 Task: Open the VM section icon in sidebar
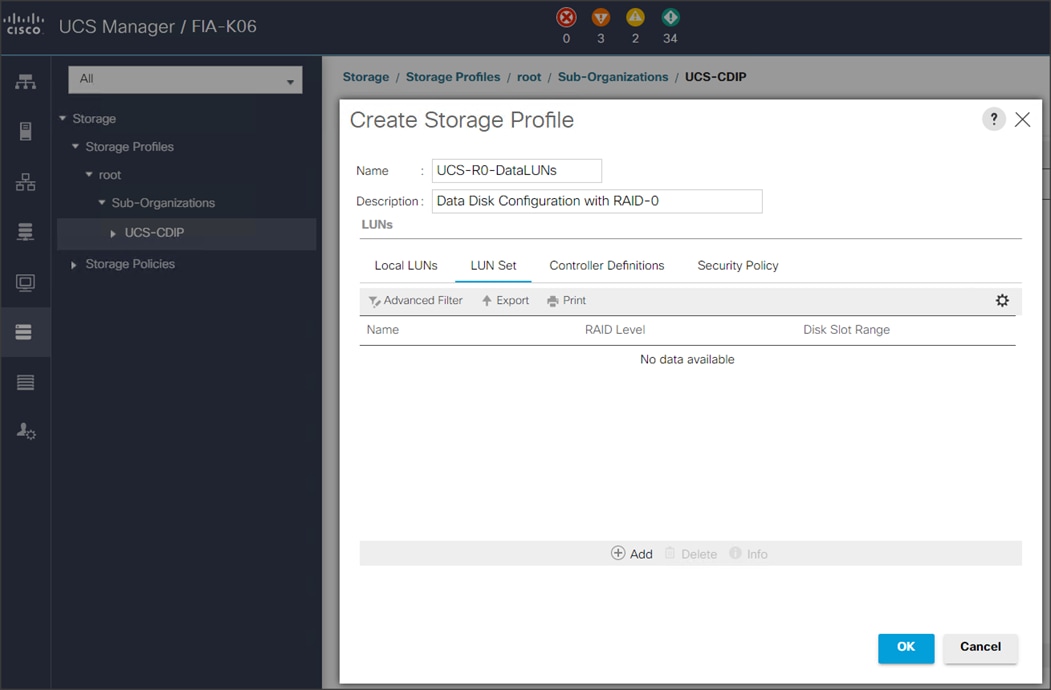(x=25, y=281)
